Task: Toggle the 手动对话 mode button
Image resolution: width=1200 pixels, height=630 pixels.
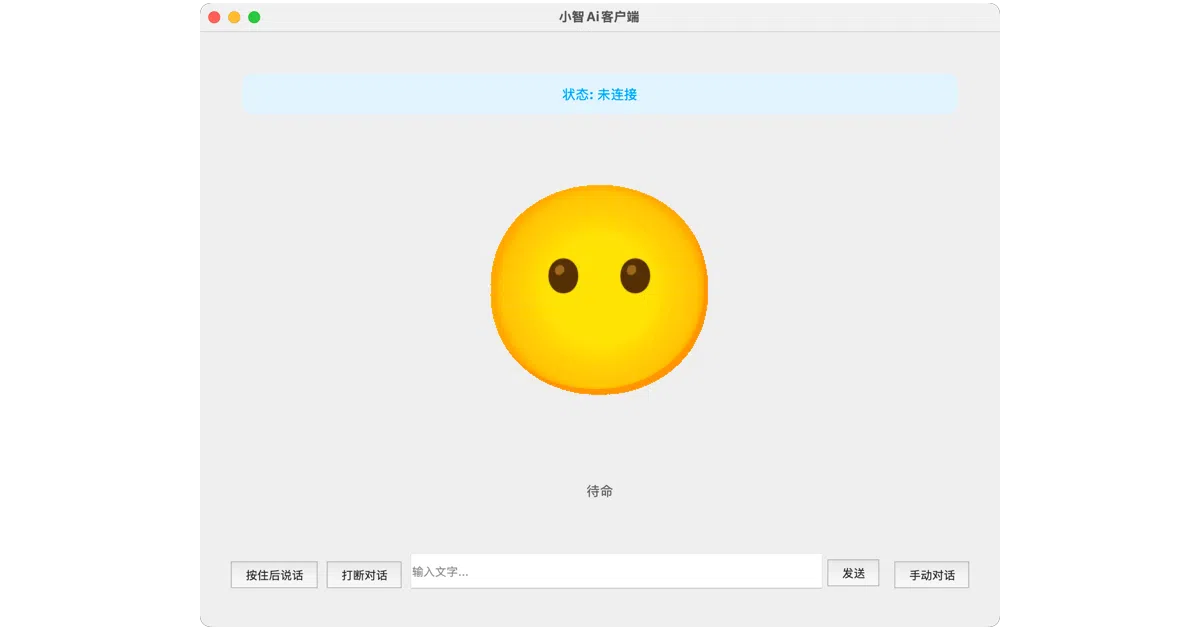Action: [x=931, y=575]
